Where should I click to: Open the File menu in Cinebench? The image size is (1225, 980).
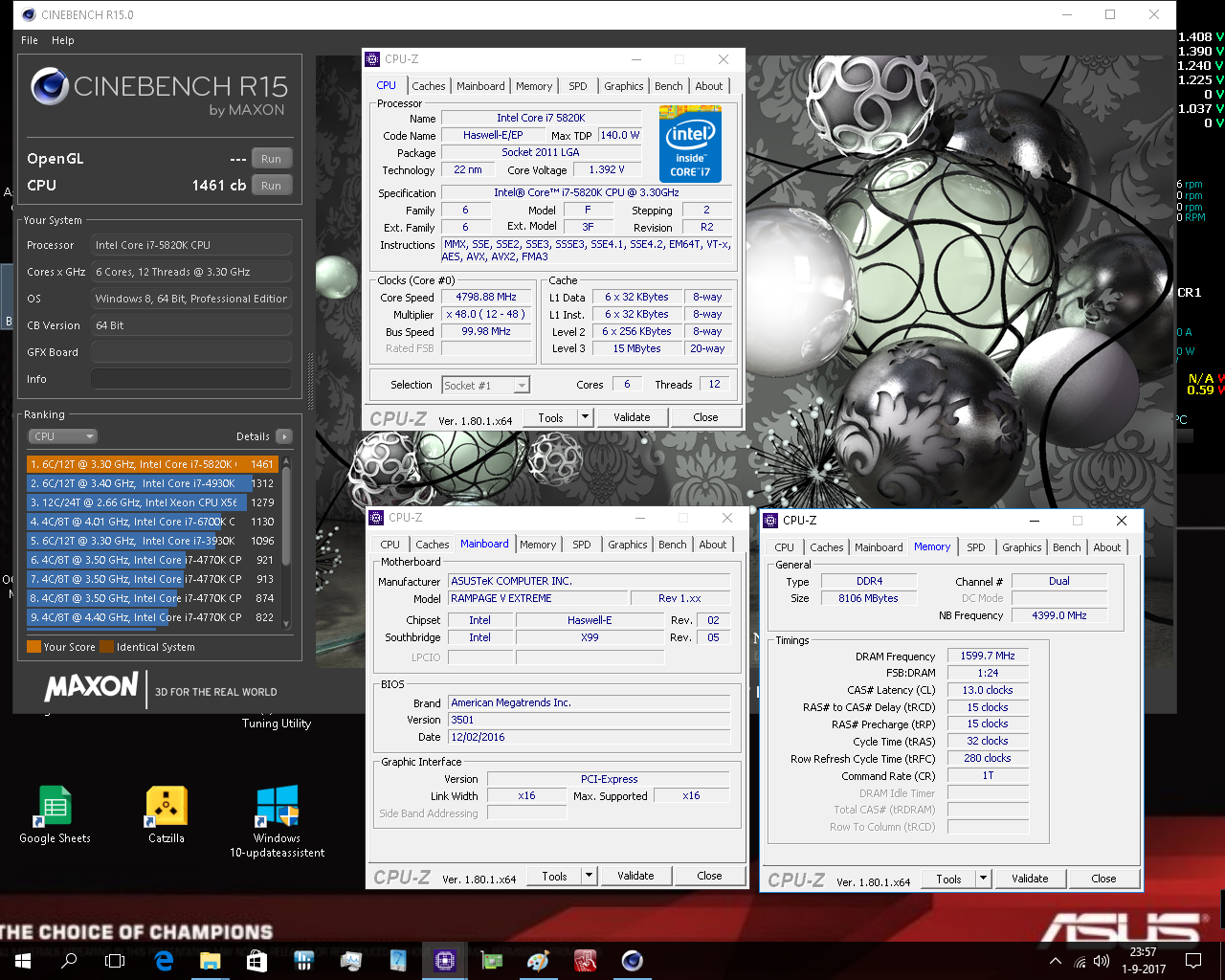point(30,40)
